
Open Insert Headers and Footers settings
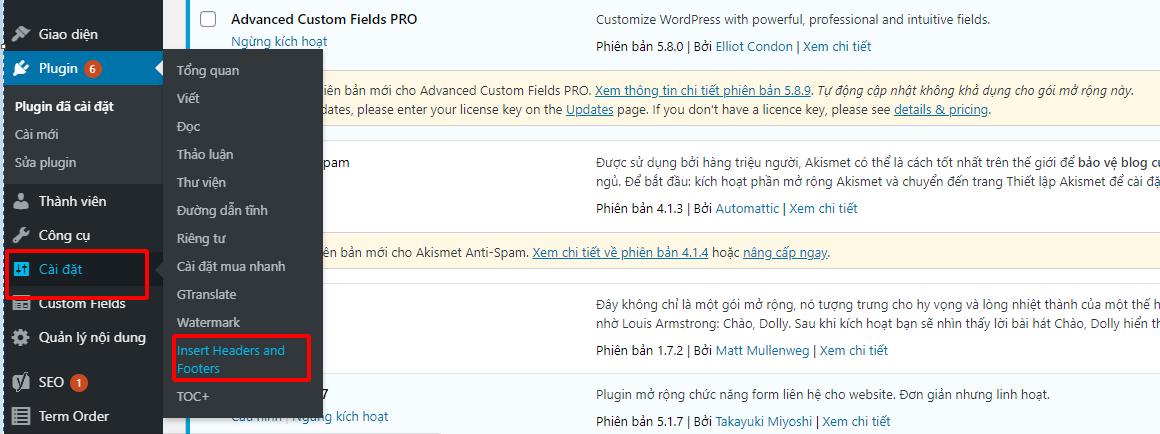[231, 359]
